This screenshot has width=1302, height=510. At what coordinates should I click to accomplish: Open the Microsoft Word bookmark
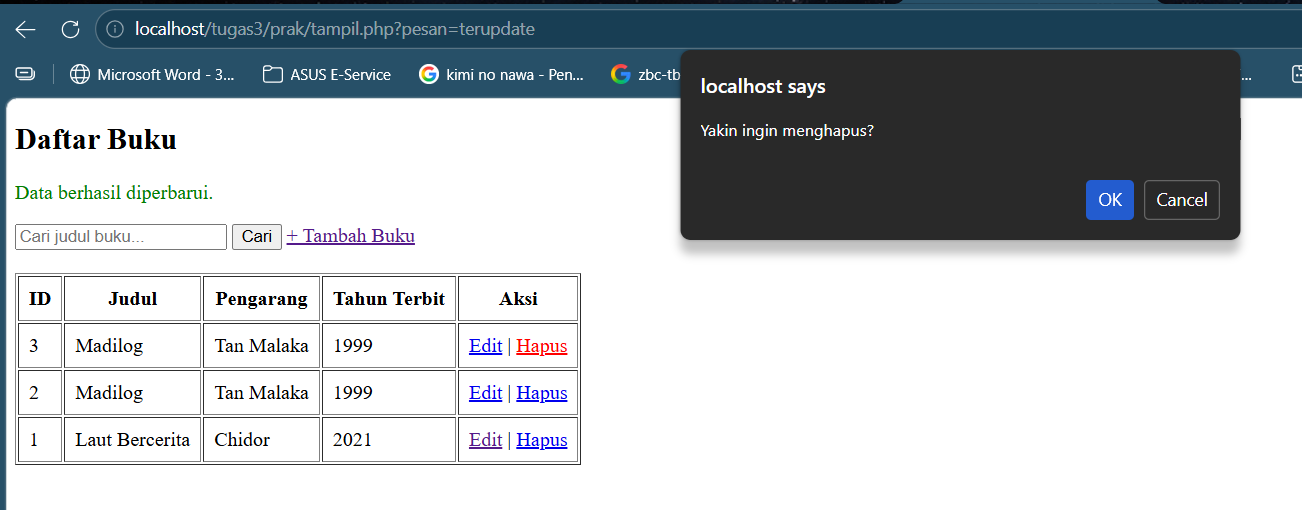152,74
